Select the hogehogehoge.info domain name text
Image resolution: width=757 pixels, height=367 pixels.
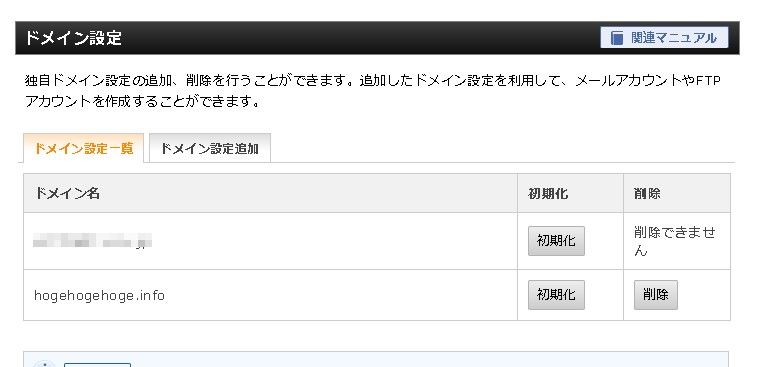pos(99,295)
